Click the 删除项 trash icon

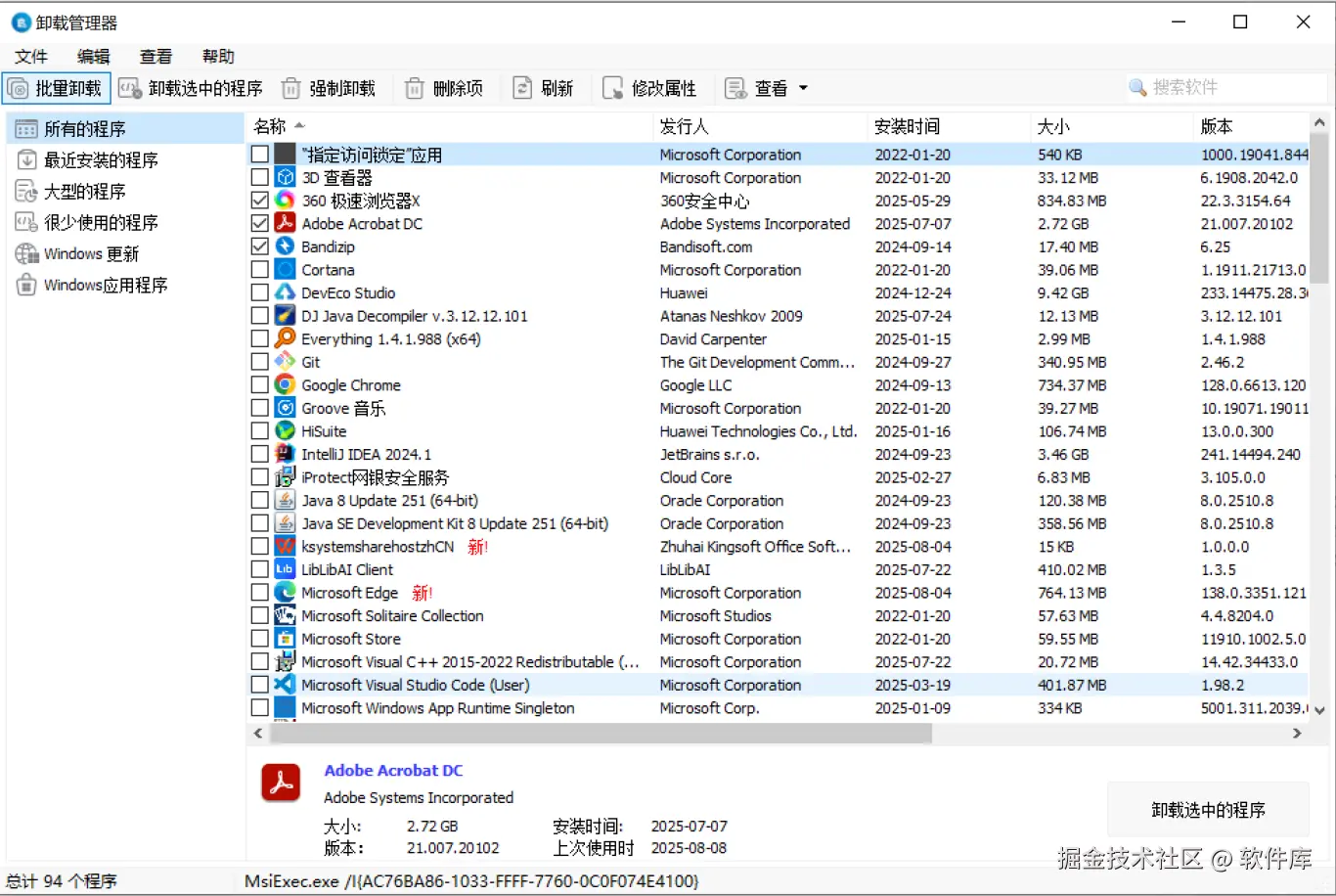[415, 89]
